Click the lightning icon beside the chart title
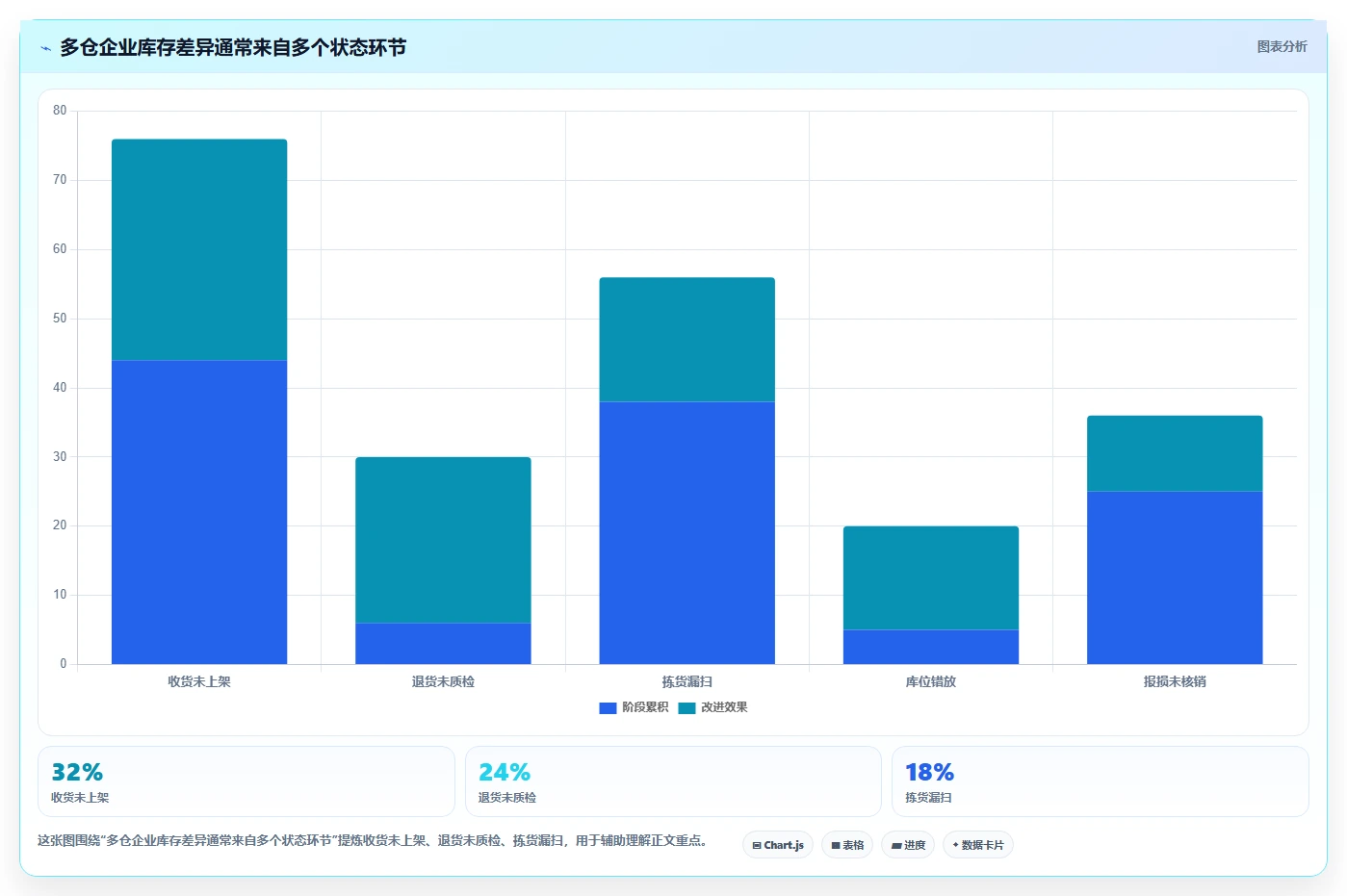1347x896 pixels. pos(45,48)
